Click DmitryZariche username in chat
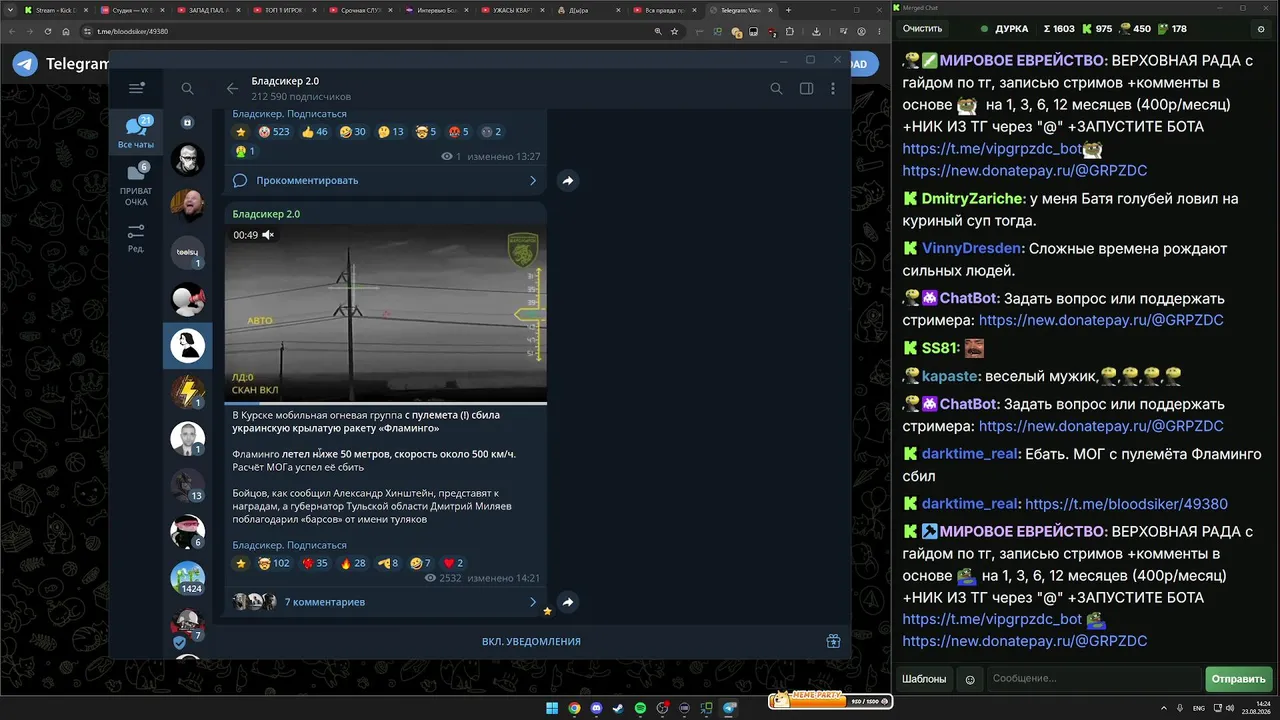Screen dimensions: 1280x720 click(x=973, y=199)
